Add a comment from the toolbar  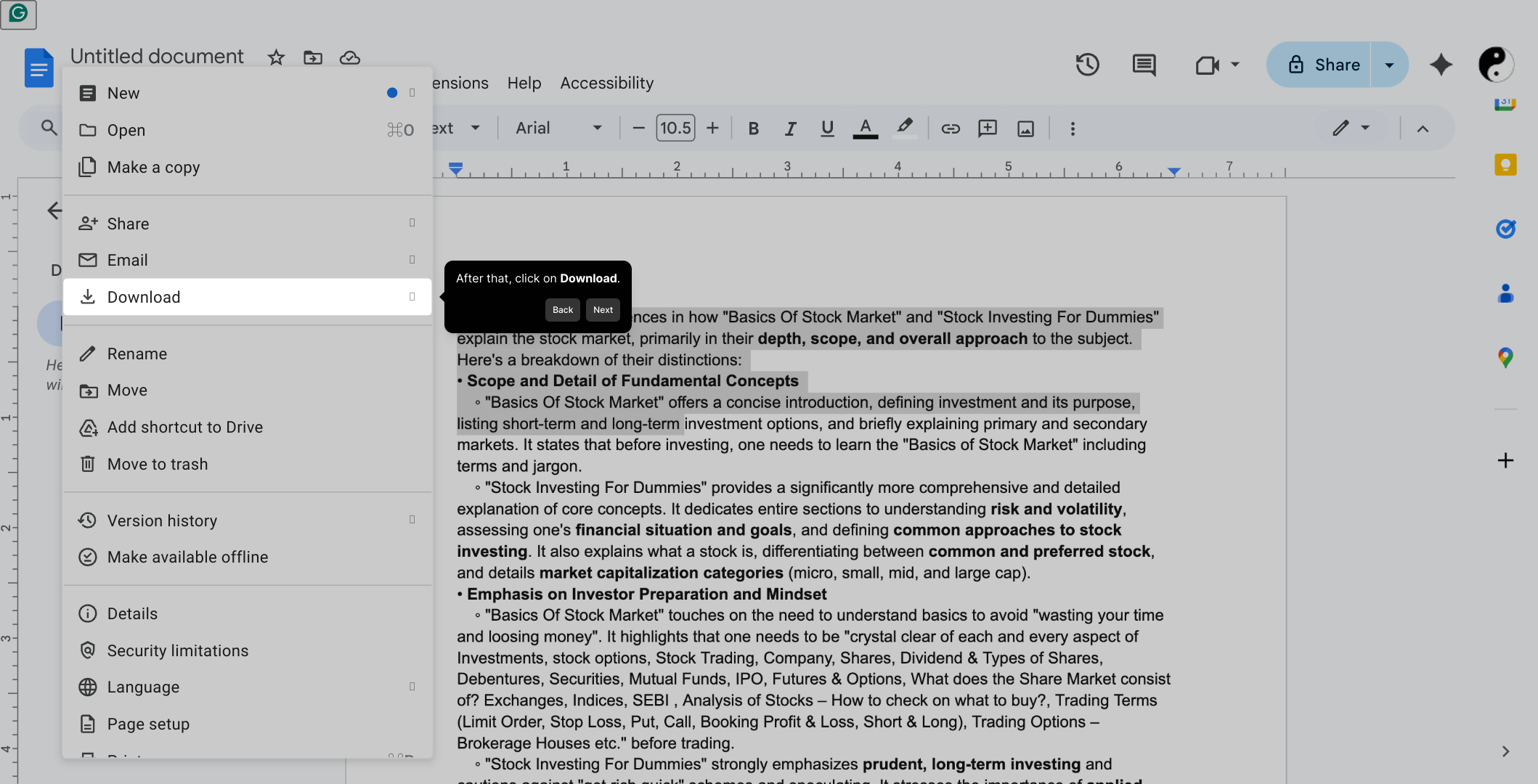[988, 128]
